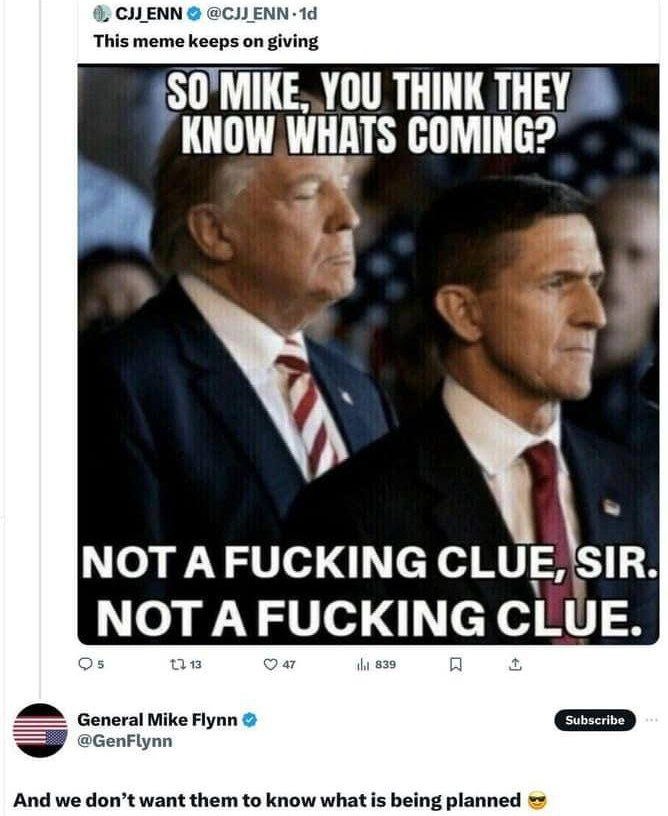Click the "This meme keeps on giving" text

(206, 41)
